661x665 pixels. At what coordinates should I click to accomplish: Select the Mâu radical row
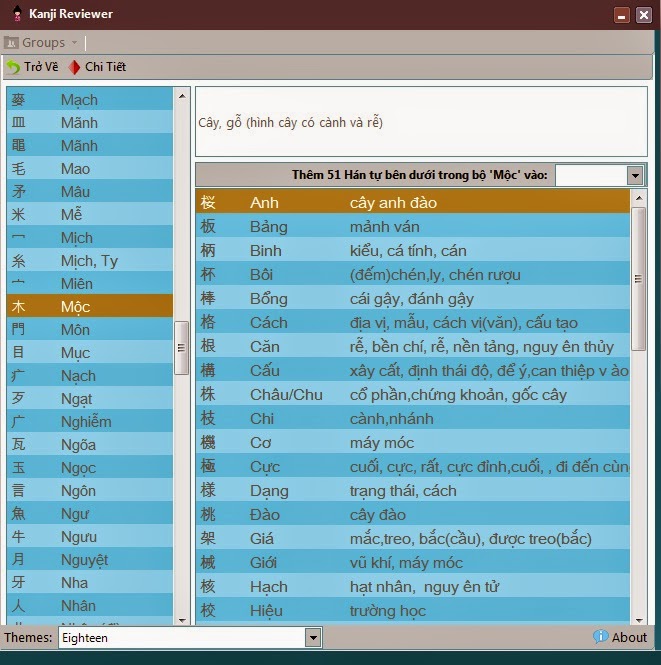(x=90, y=192)
